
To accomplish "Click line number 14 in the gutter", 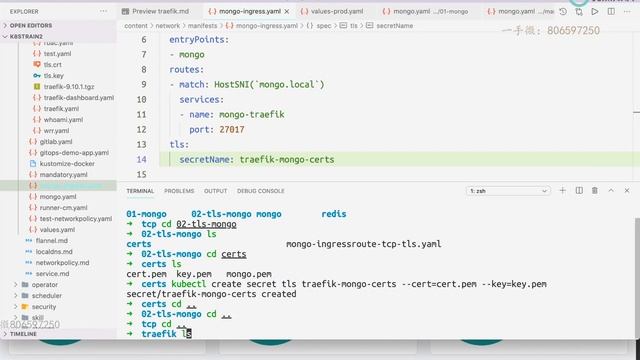I will 141,160.
